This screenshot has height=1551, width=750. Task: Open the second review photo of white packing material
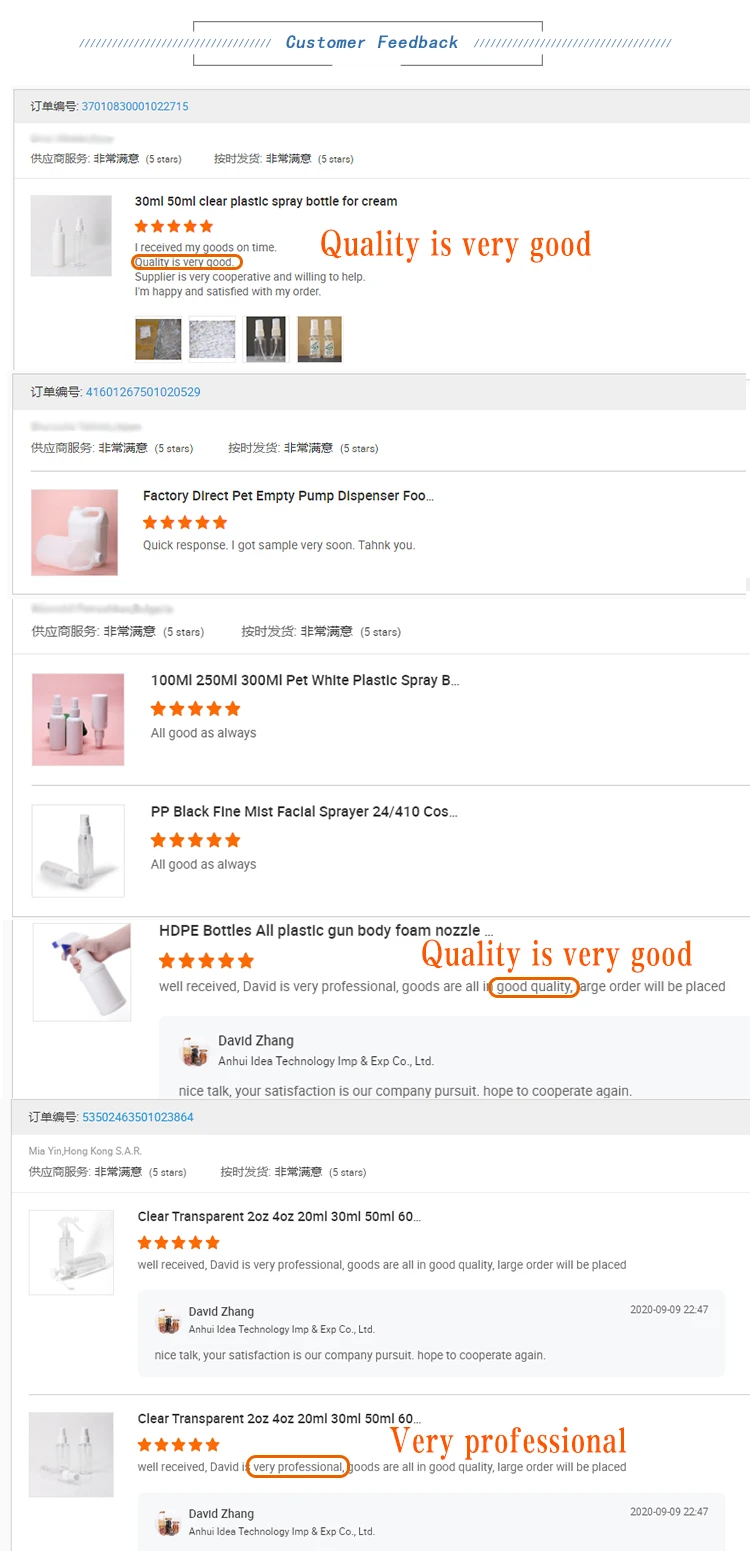(x=212, y=339)
